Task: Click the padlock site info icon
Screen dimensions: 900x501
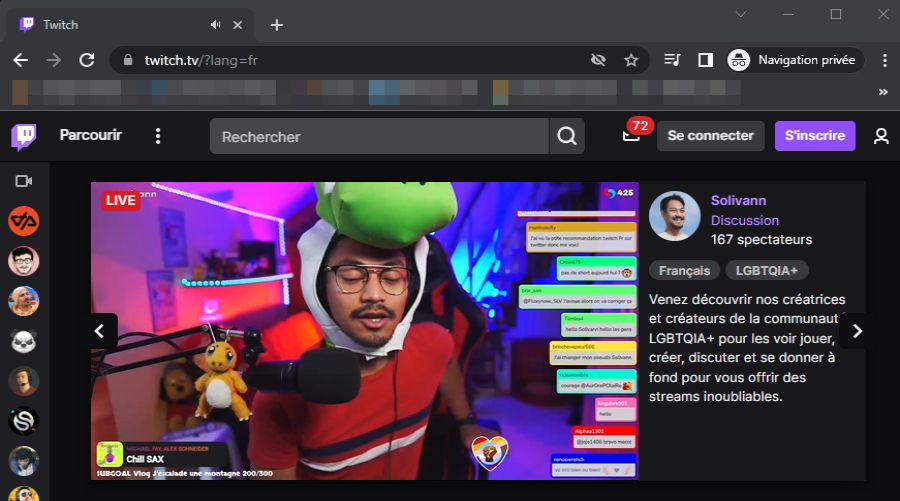Action: (128, 60)
